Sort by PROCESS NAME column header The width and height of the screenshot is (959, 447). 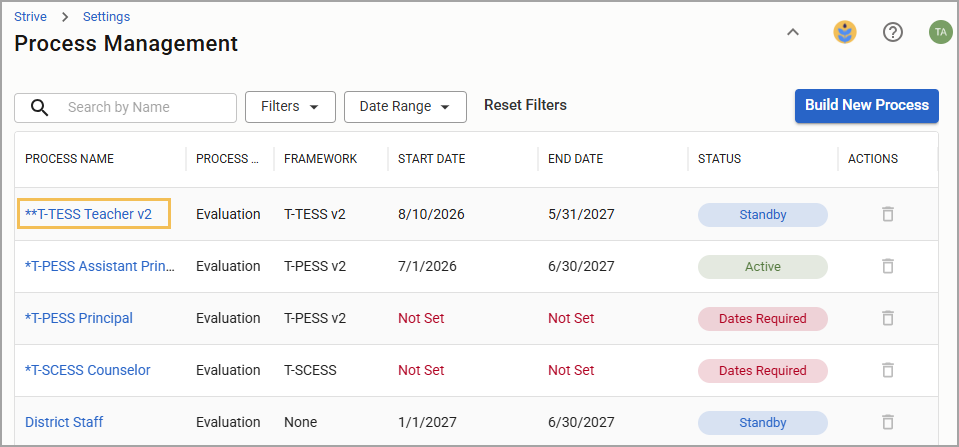pos(69,159)
